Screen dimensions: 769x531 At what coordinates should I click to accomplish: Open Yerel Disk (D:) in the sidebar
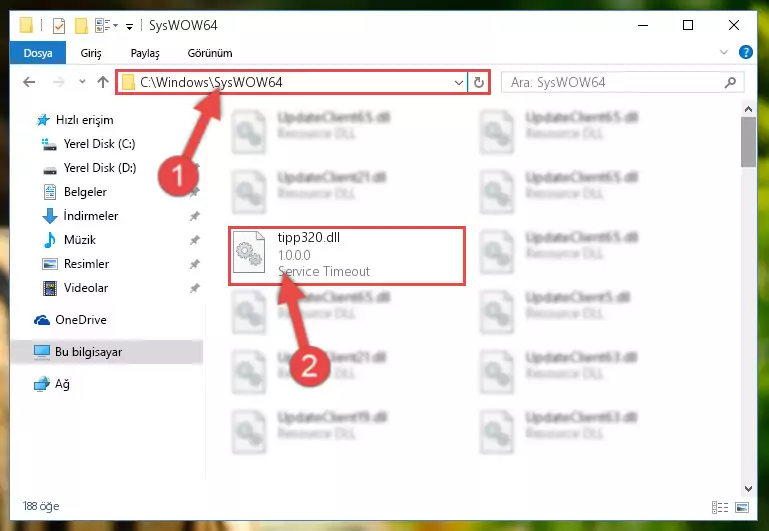tap(100, 168)
